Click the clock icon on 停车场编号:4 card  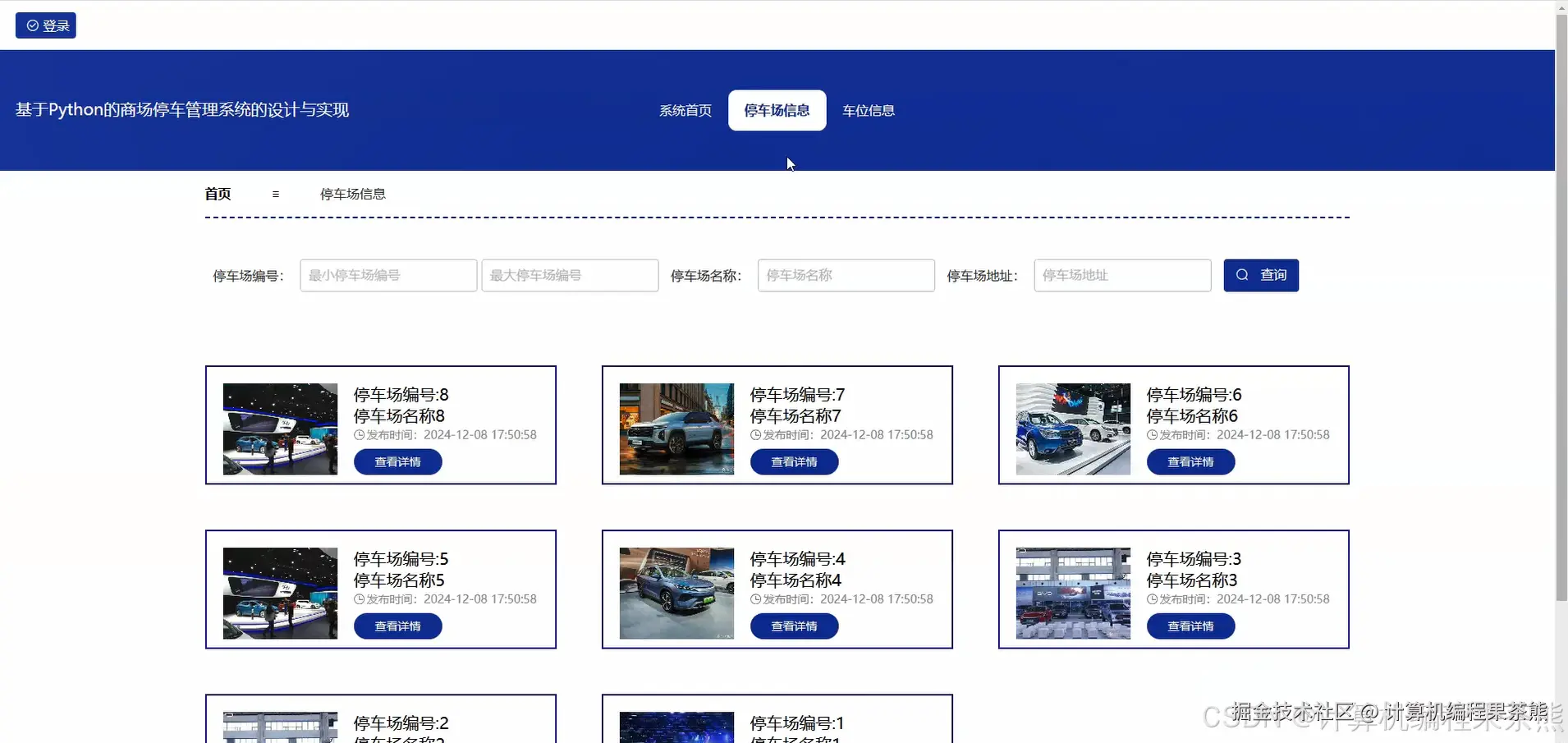pos(757,599)
